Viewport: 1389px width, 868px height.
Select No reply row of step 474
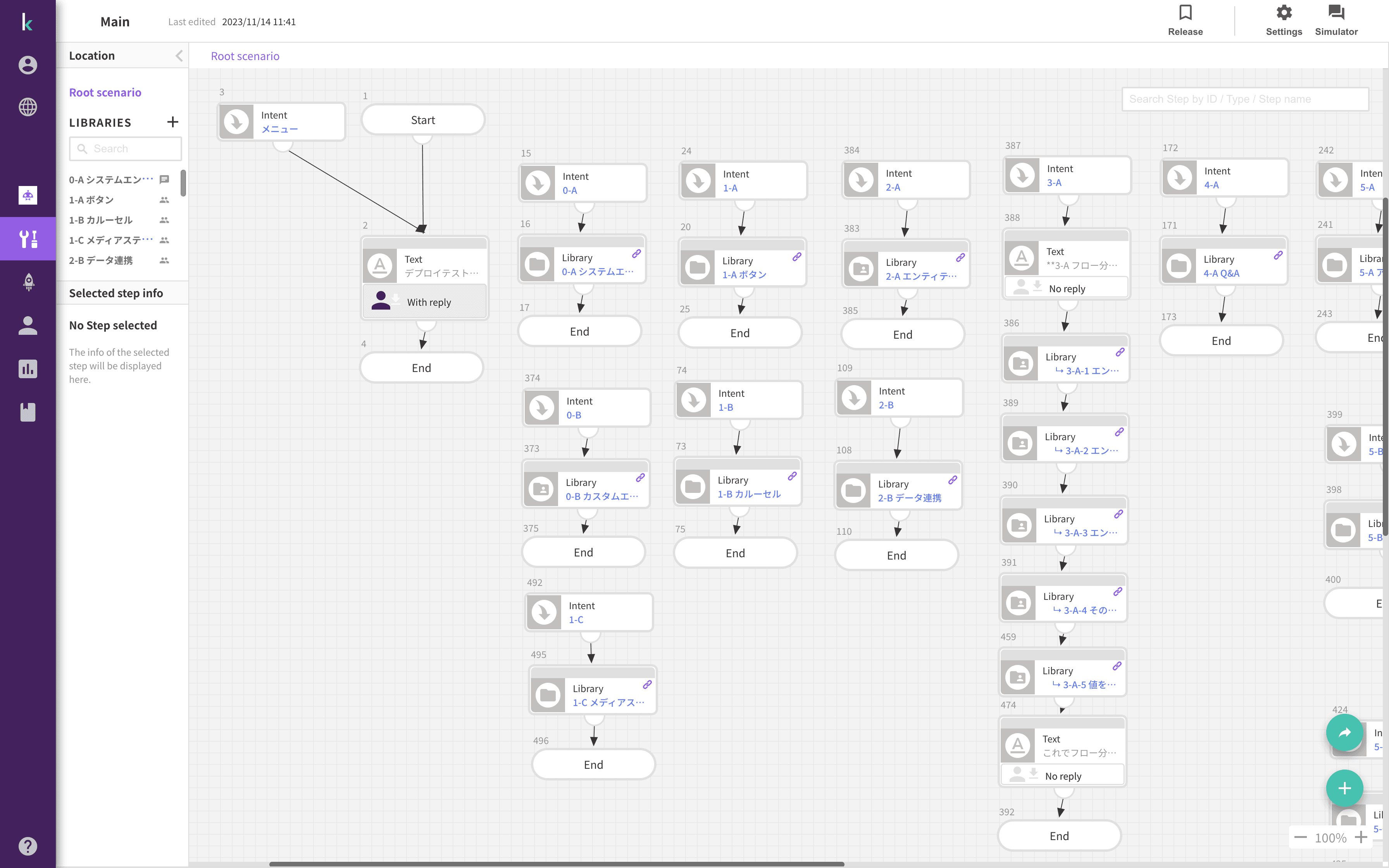point(1062,775)
